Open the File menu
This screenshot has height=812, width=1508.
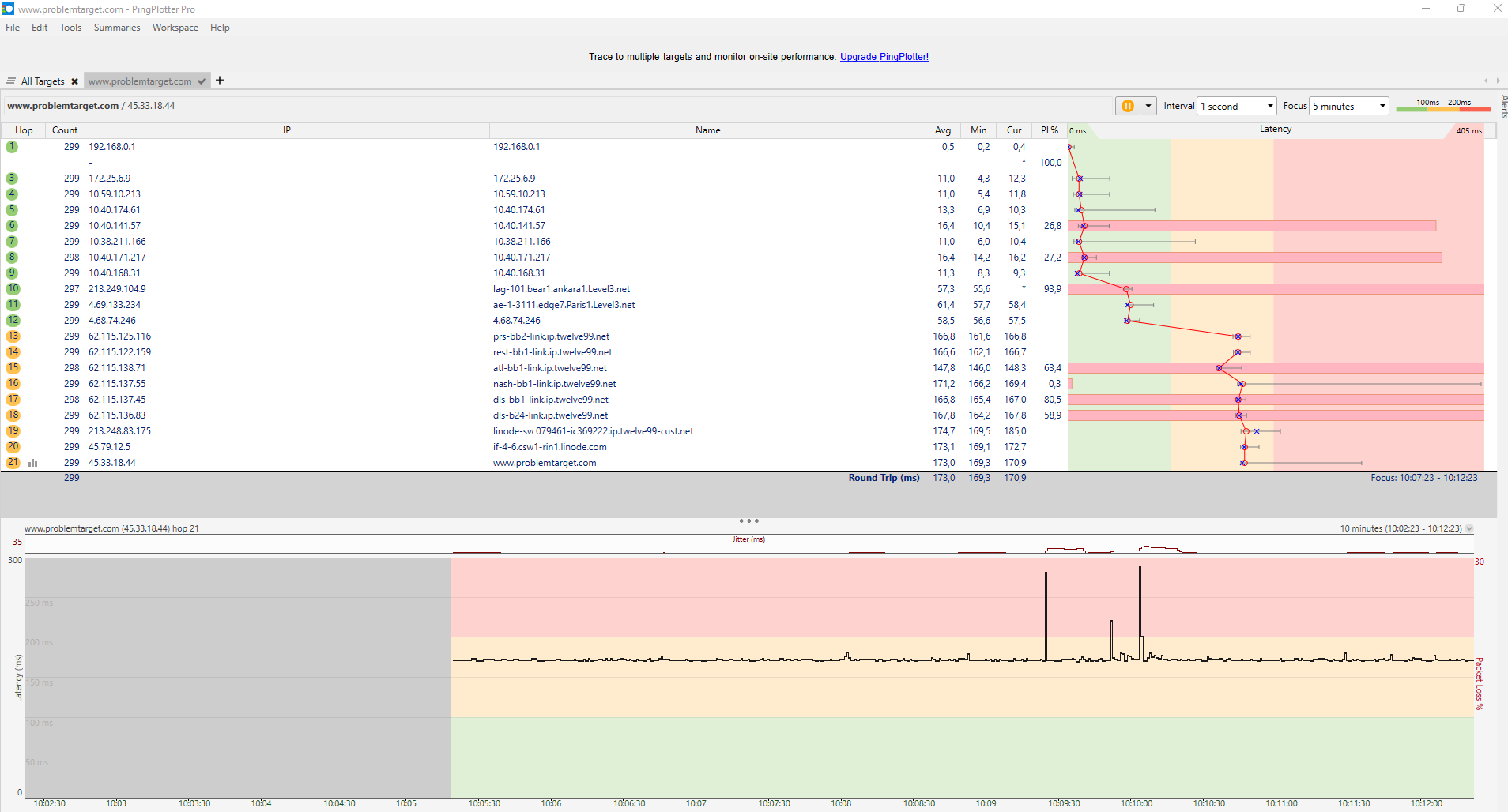tap(13, 28)
